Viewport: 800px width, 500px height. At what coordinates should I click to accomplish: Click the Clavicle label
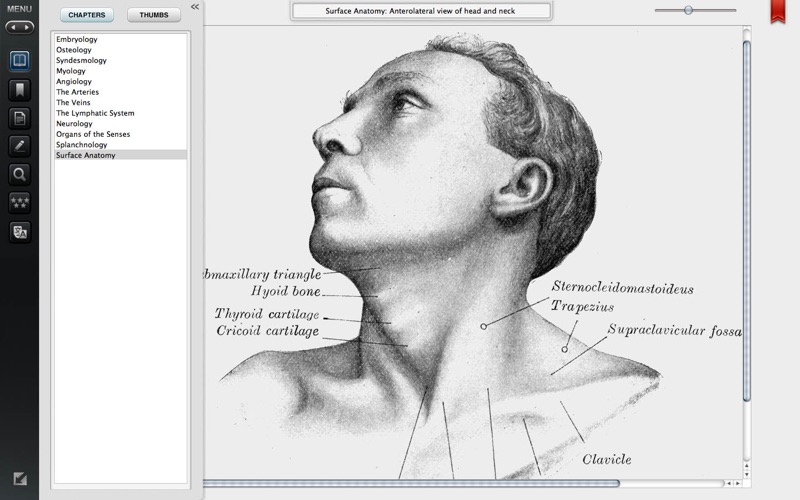607,460
